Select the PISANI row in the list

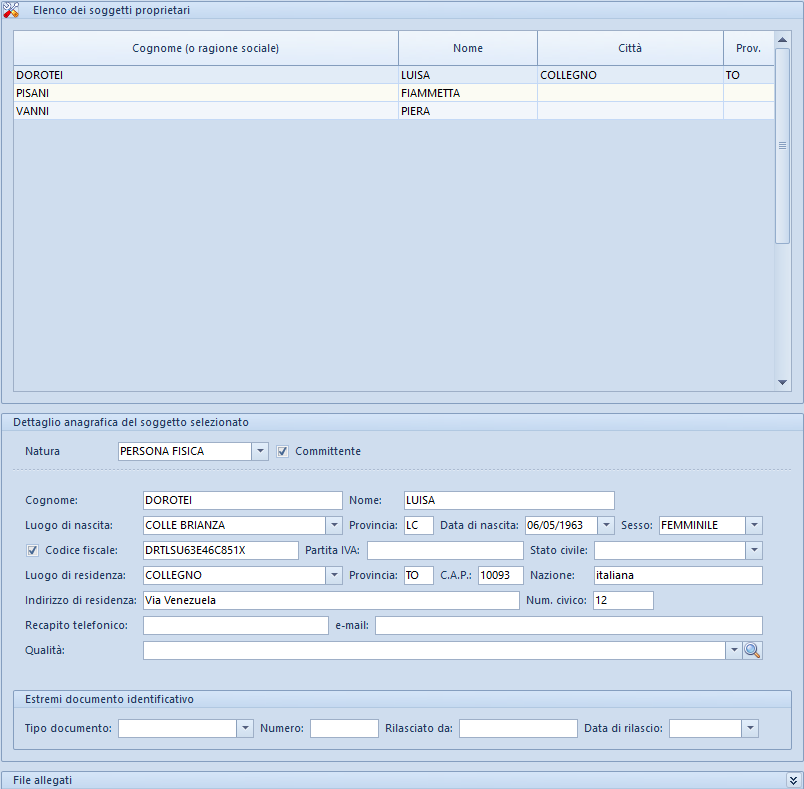click(x=394, y=93)
